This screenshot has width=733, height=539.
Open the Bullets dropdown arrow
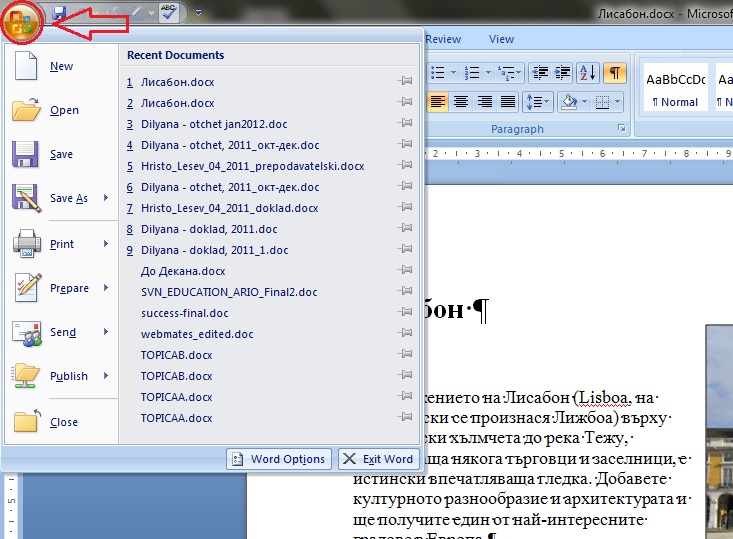(453, 72)
